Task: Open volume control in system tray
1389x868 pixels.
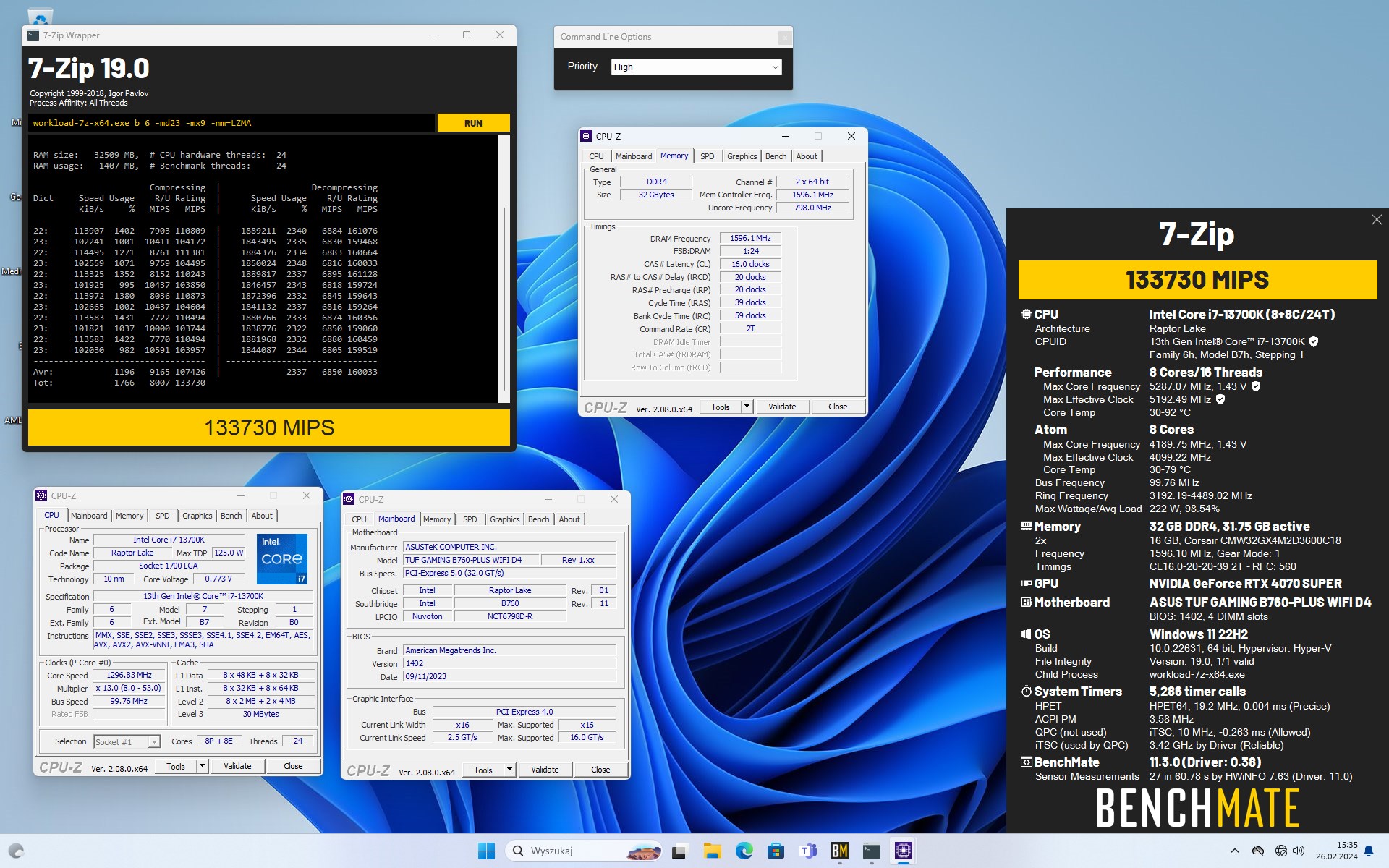Action: pos(1299,851)
